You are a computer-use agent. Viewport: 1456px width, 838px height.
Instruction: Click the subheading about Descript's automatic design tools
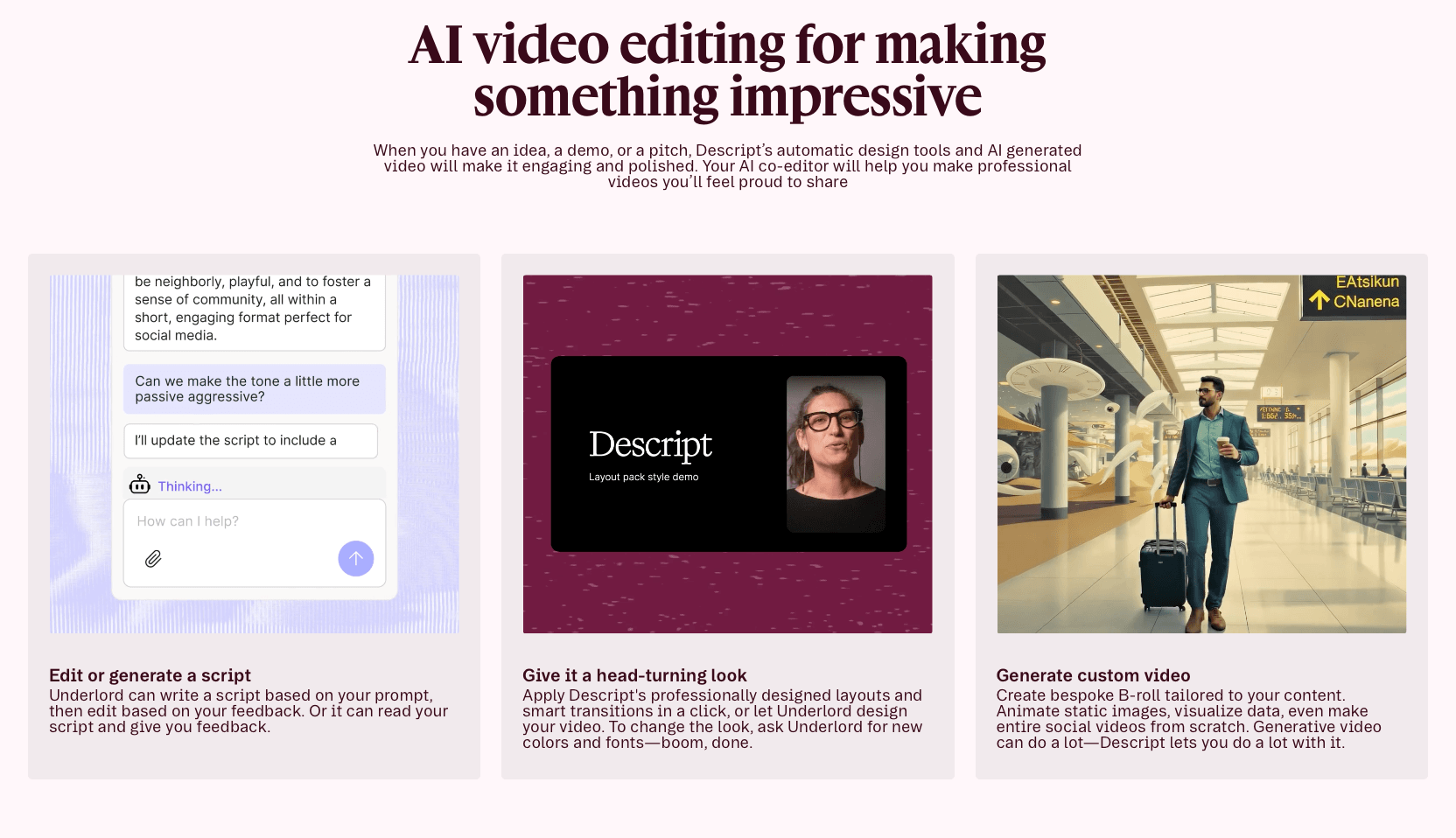pos(727,165)
